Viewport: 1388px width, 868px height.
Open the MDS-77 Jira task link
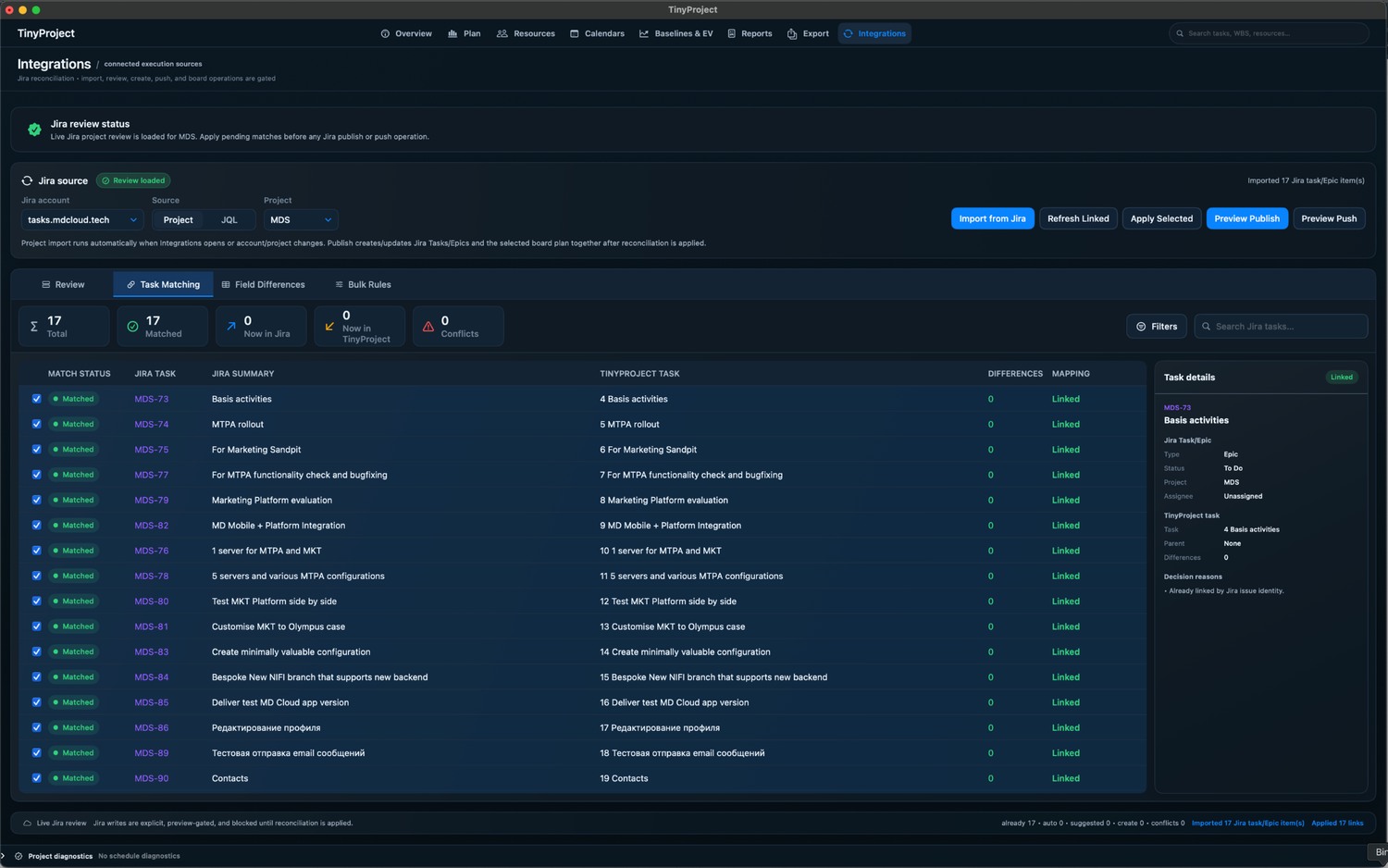[151, 475]
